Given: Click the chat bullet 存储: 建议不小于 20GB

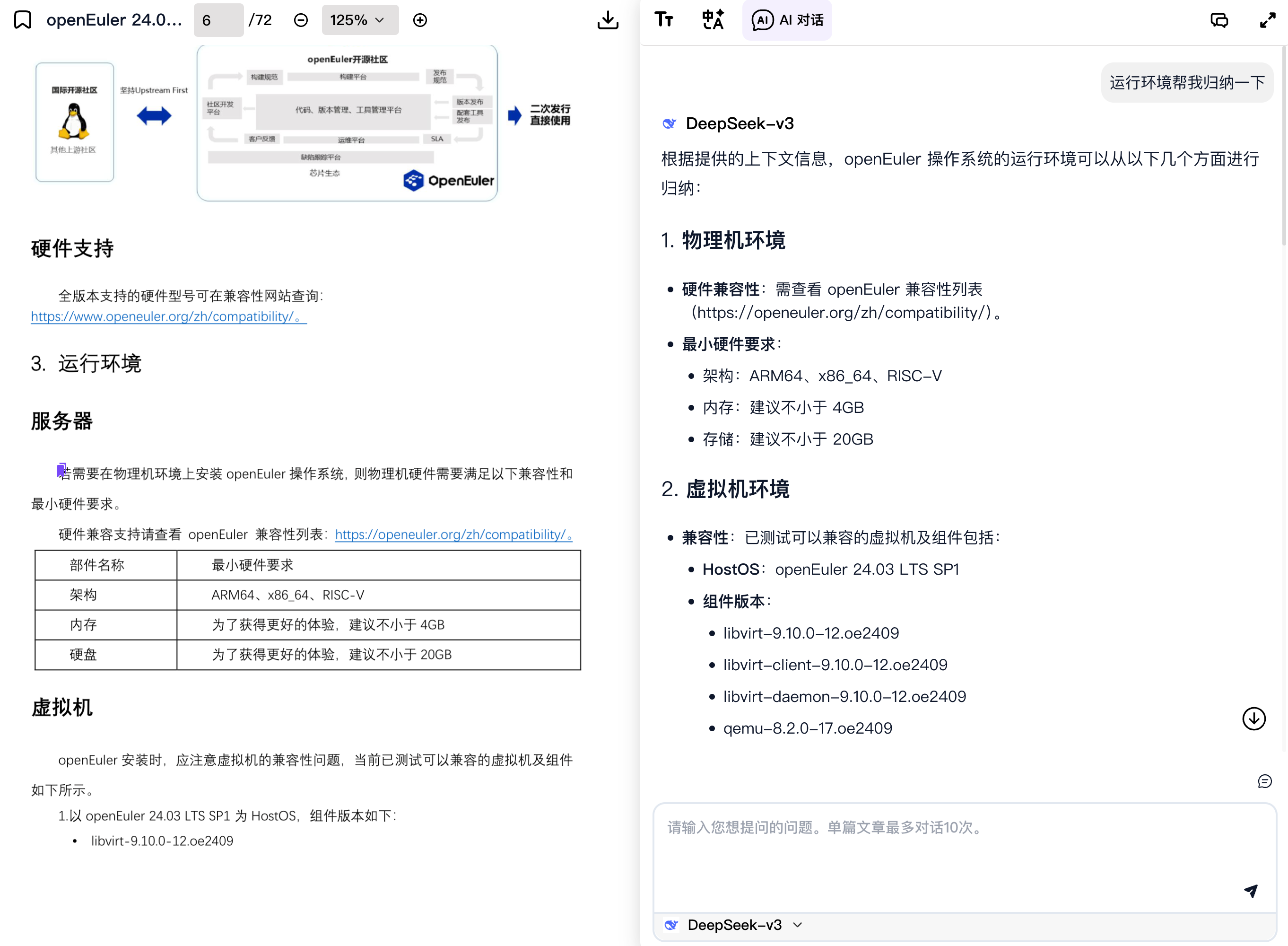Looking at the screenshot, I should [788, 439].
